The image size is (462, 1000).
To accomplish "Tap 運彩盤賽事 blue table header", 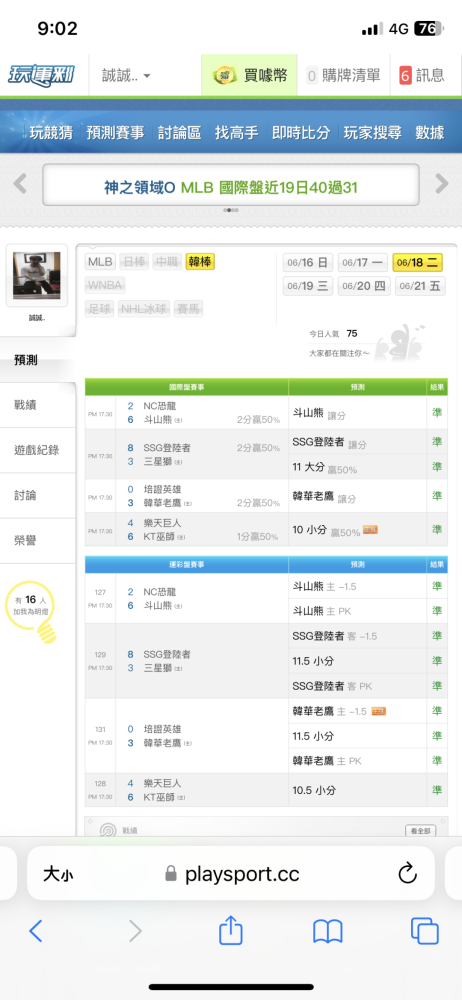I will 186,564.
